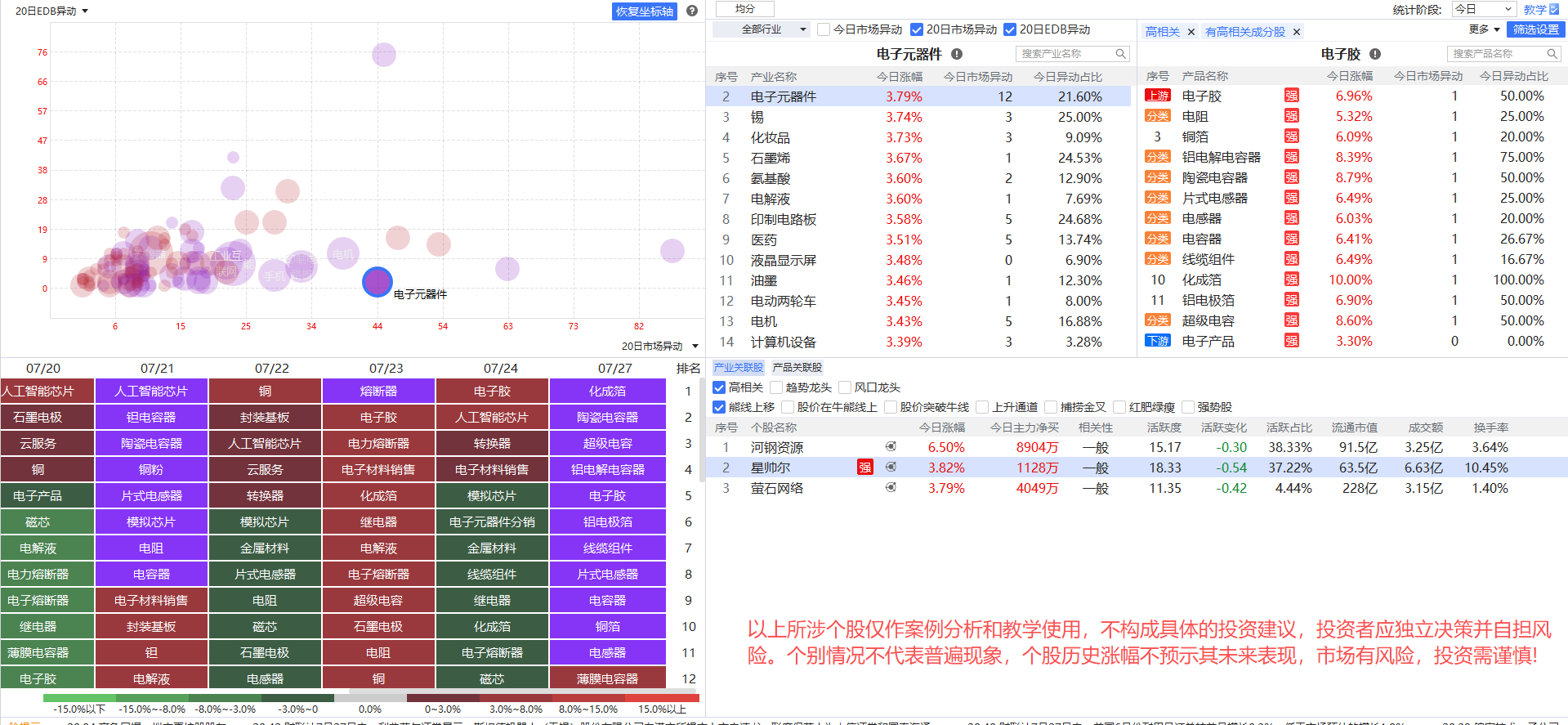Tick the 趋势龙头 checkbox
1568x725 pixels.
[776, 387]
